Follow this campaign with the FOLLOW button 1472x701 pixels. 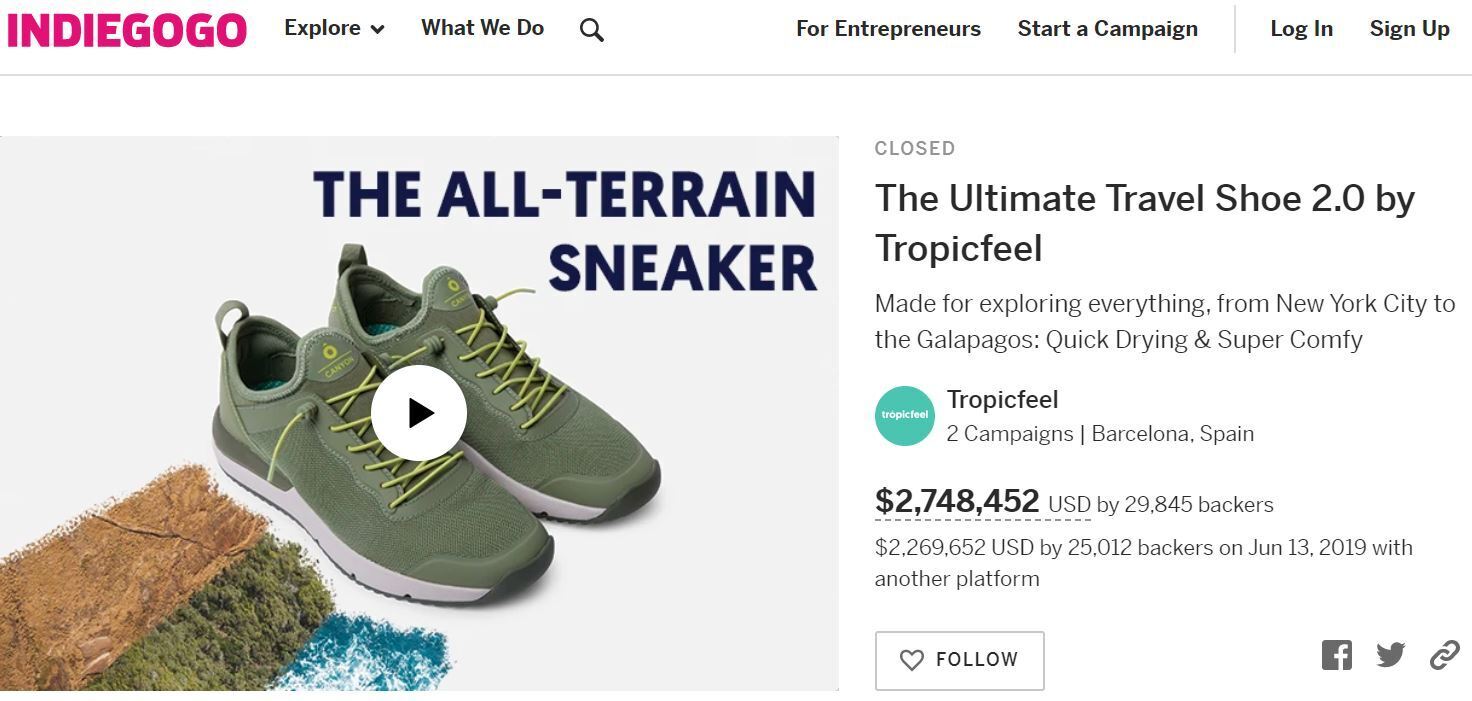959,660
